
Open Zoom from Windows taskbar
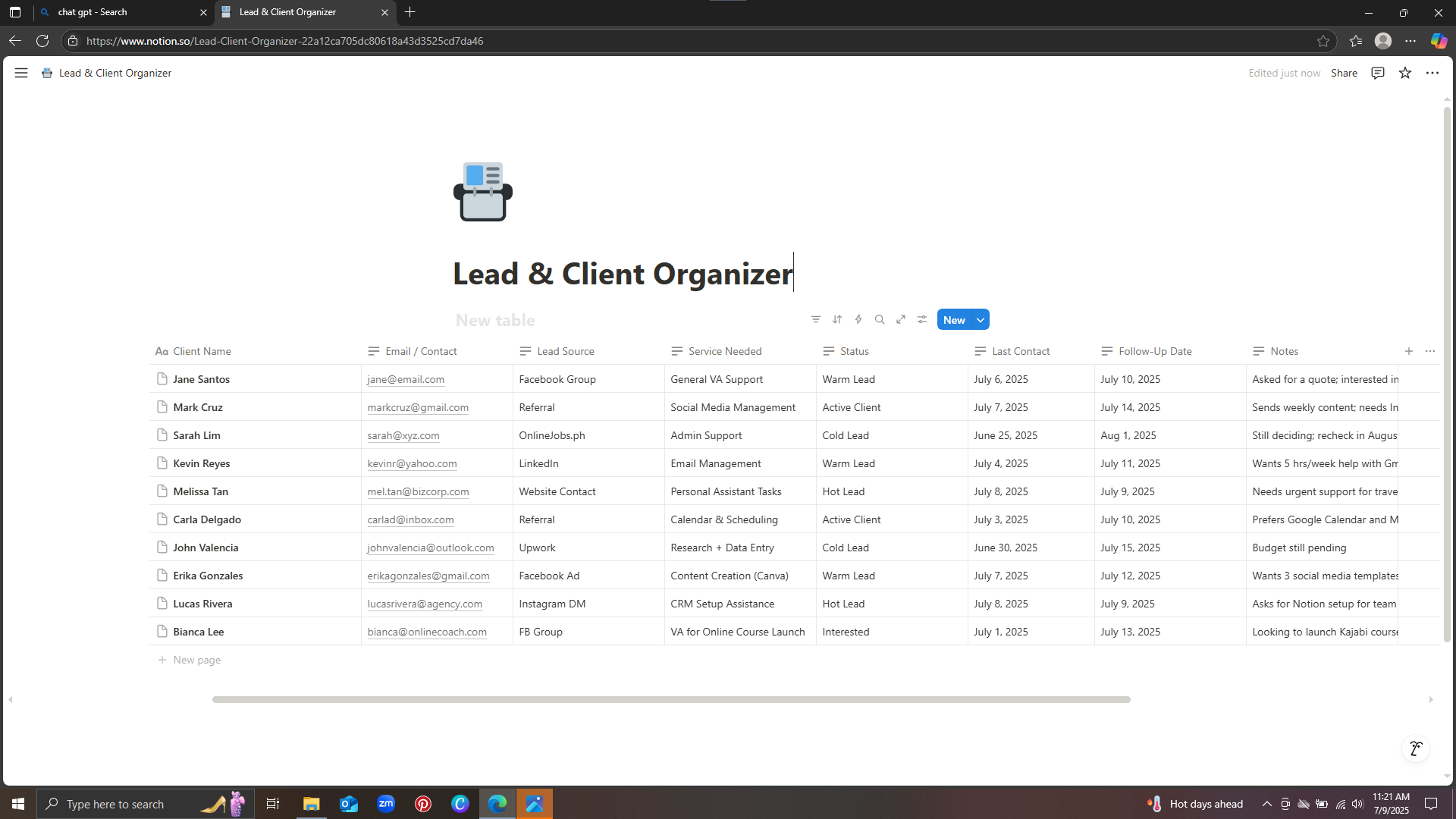click(x=385, y=804)
